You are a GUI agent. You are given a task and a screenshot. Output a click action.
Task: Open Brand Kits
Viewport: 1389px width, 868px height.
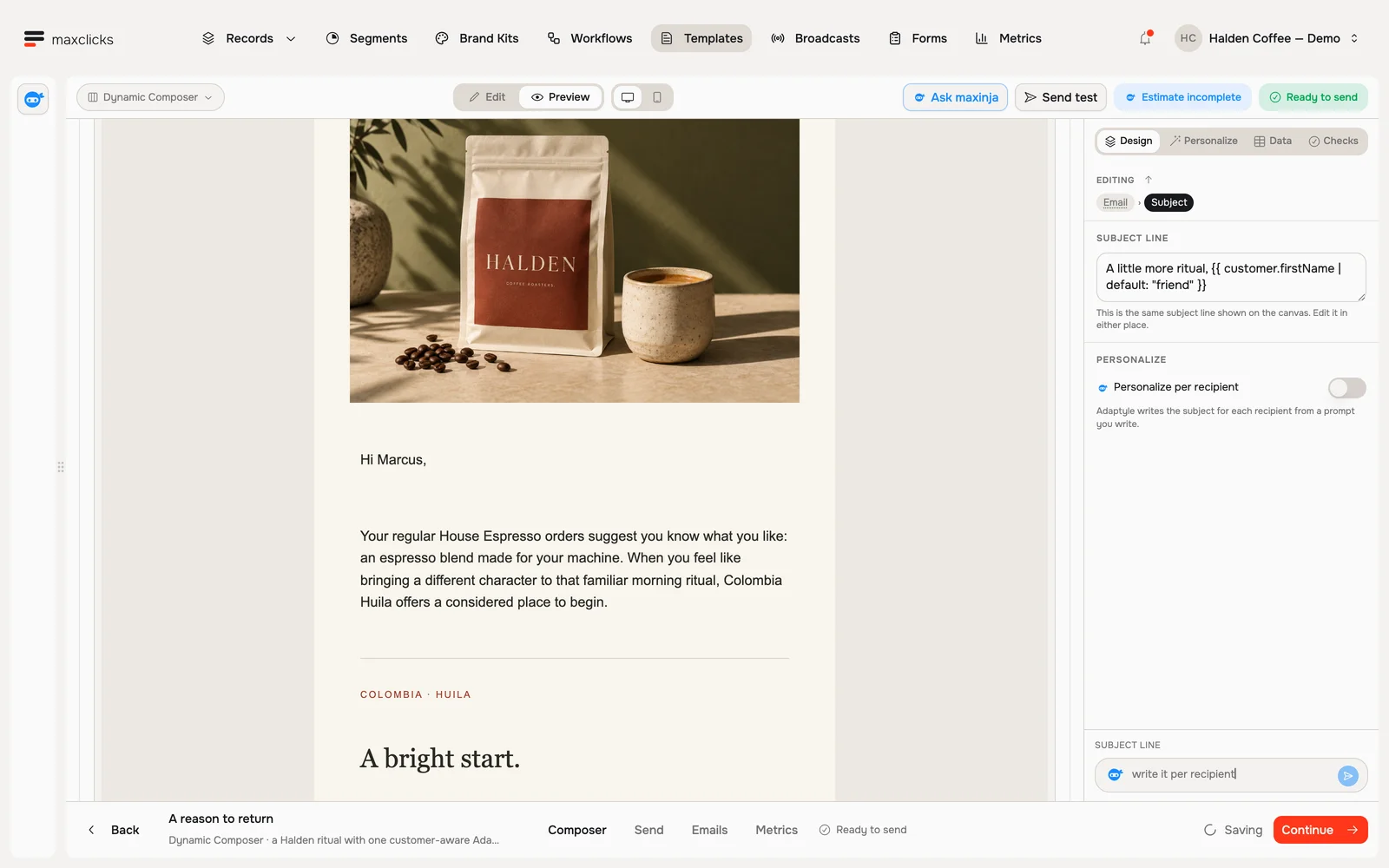(x=477, y=38)
